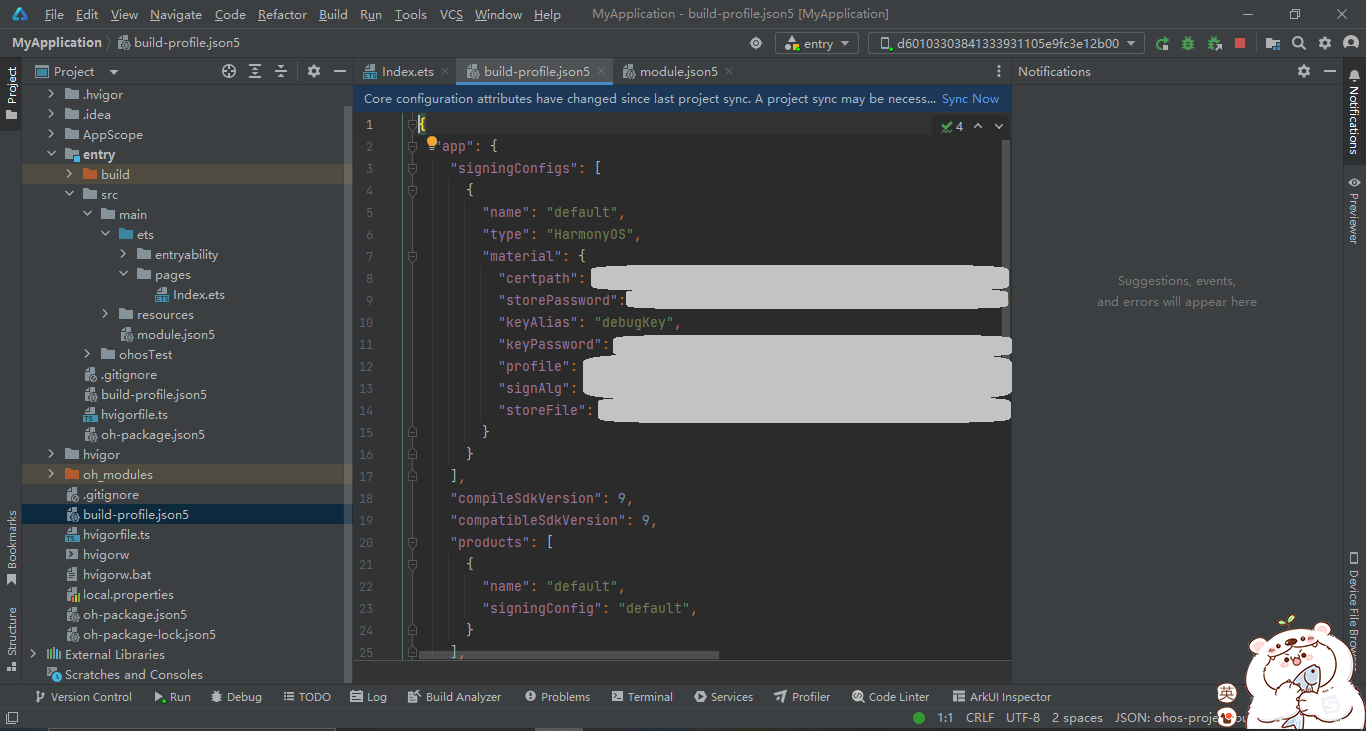Stop the running process red square
Image resolution: width=1366 pixels, height=731 pixels.
click(1240, 43)
